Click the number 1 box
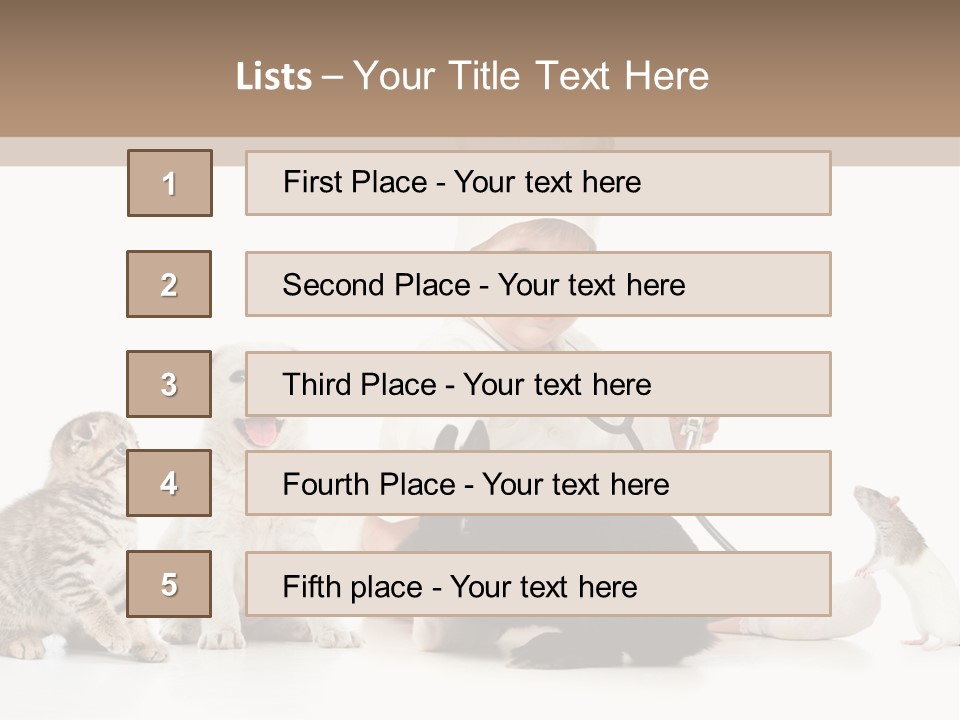 point(170,183)
